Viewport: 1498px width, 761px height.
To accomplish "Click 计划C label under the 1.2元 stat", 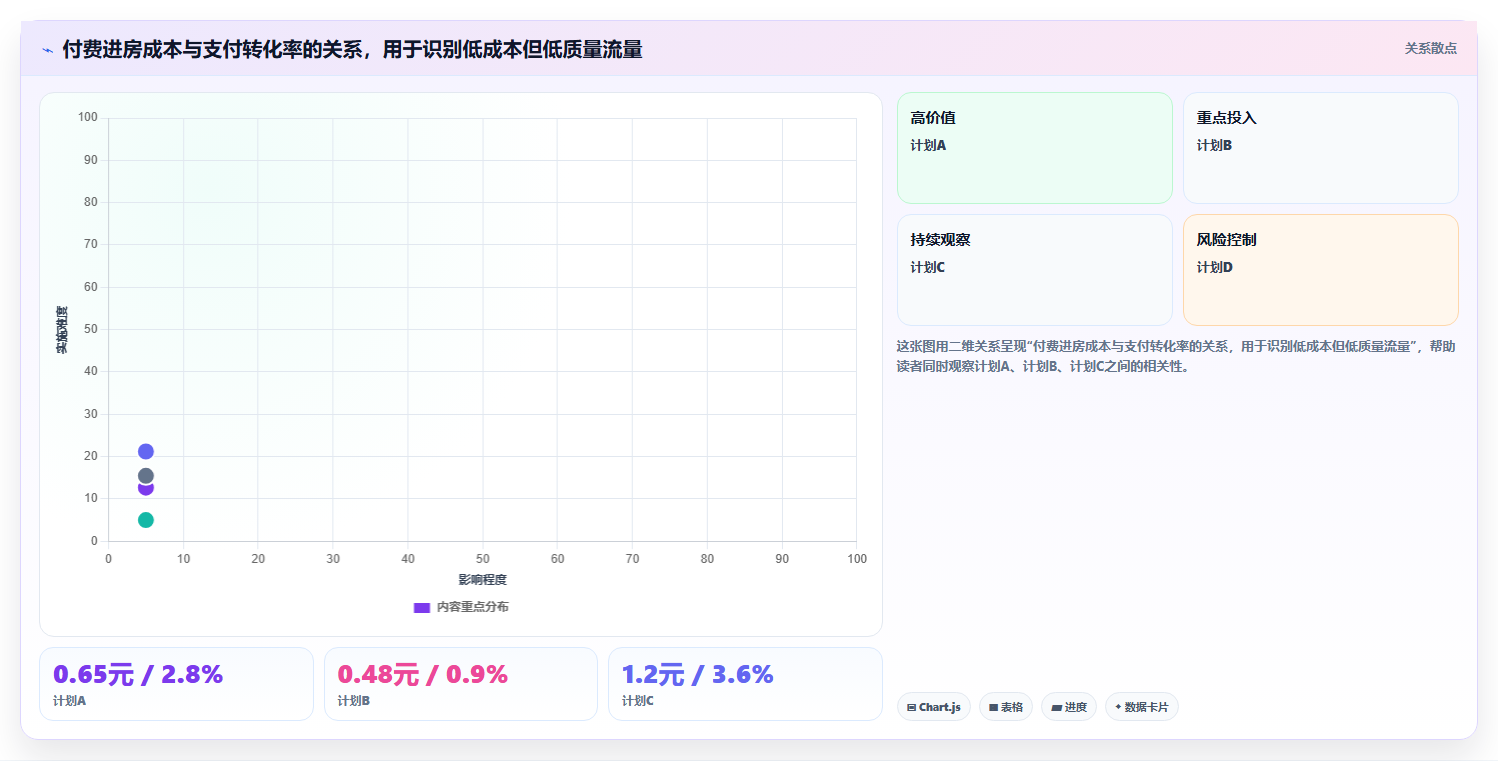I will click(x=638, y=701).
